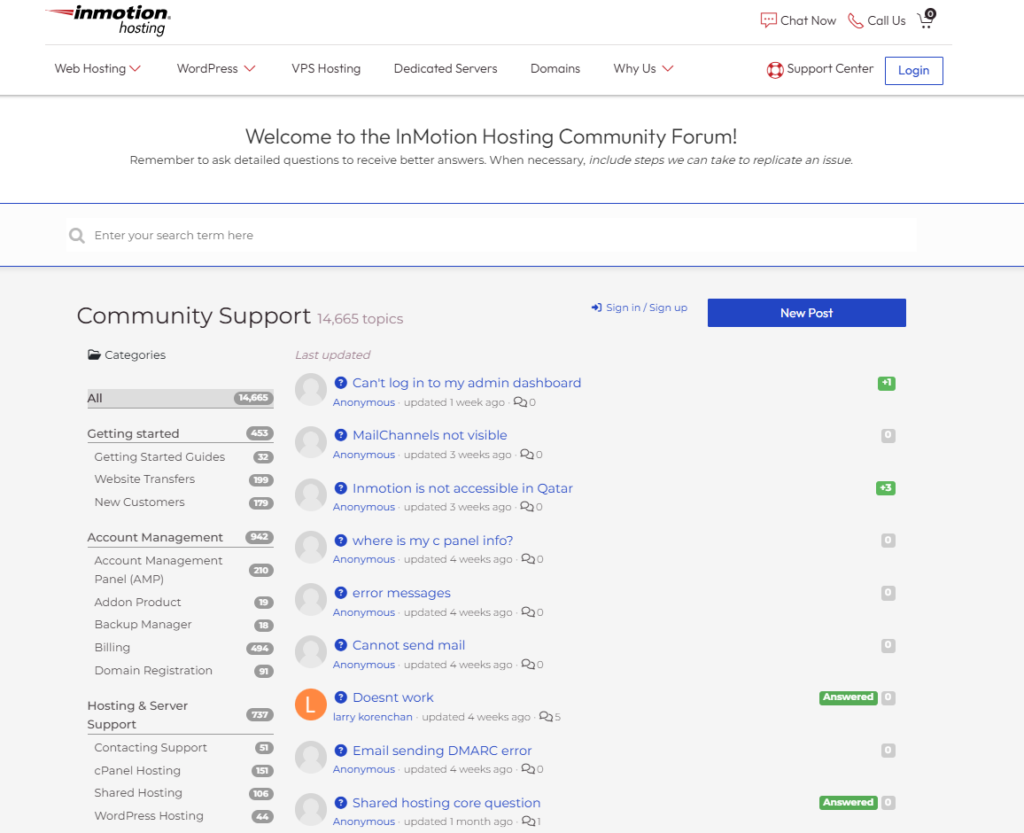
Task: Focus the search term input field
Action: tap(491, 235)
